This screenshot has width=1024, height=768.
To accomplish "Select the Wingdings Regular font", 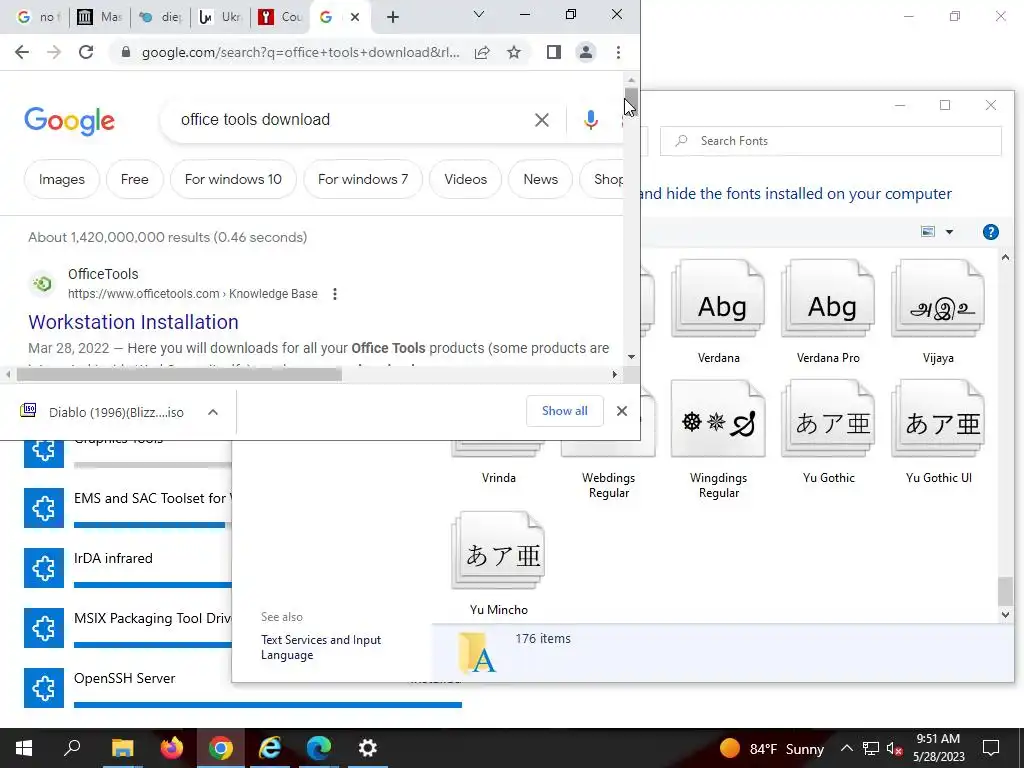I will pyautogui.click(x=718, y=440).
